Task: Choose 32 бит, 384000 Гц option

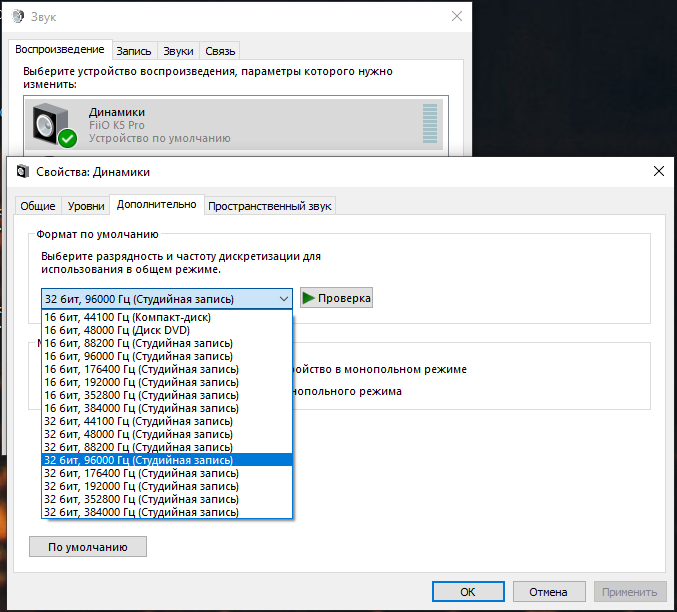Action: 167,512
